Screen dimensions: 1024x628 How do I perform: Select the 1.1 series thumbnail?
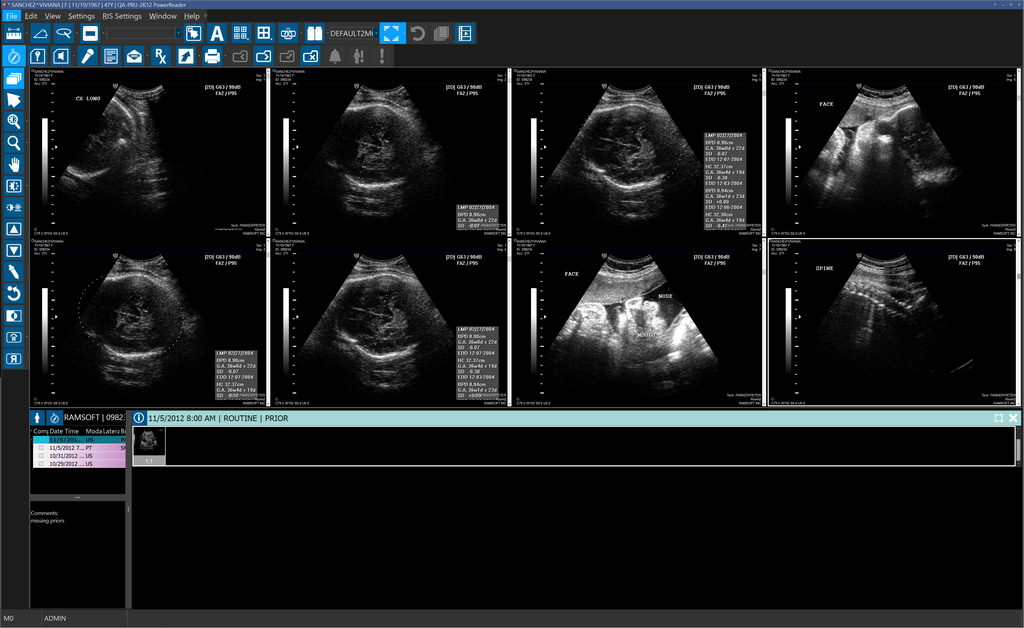coord(149,445)
